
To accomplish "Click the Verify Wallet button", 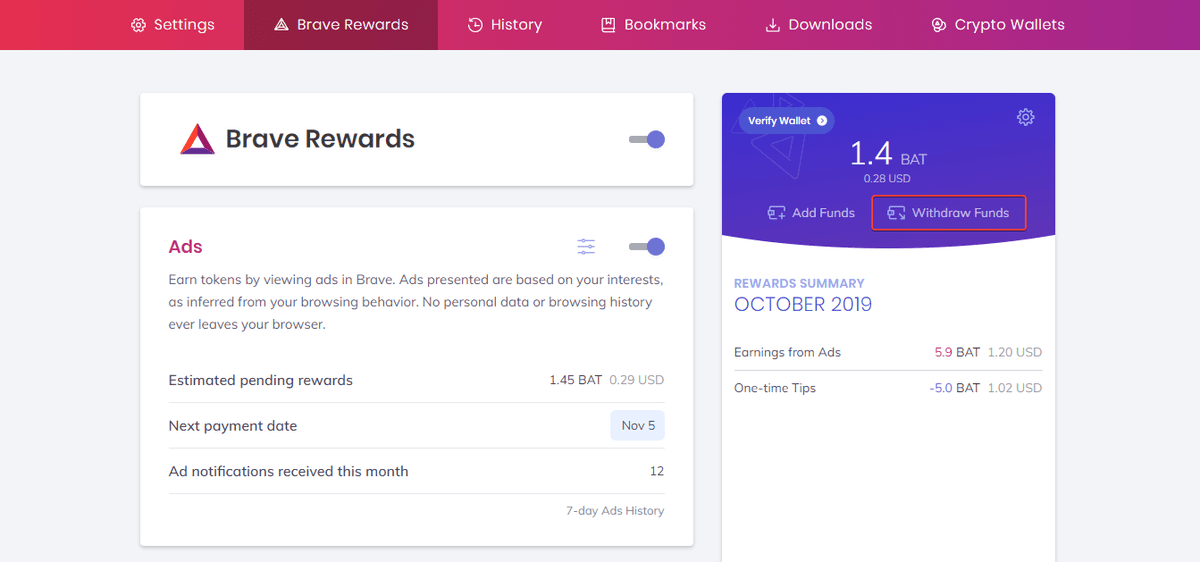I will click(x=786, y=121).
